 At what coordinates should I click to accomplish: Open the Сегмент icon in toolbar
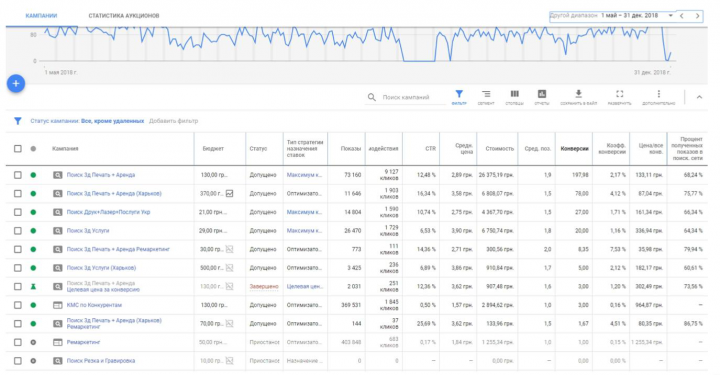[x=486, y=94]
